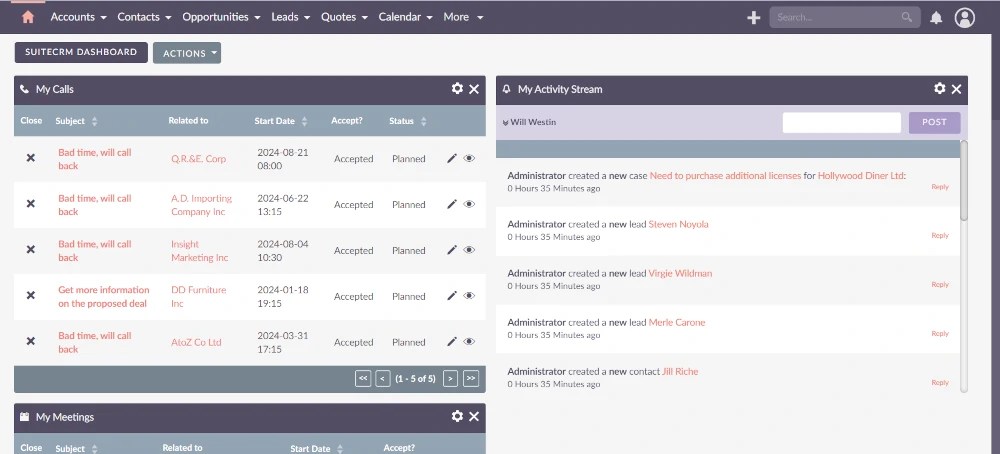Close the Insight Marketing Inc call
Viewport: 1000px width, 454px height.
click(x=31, y=250)
